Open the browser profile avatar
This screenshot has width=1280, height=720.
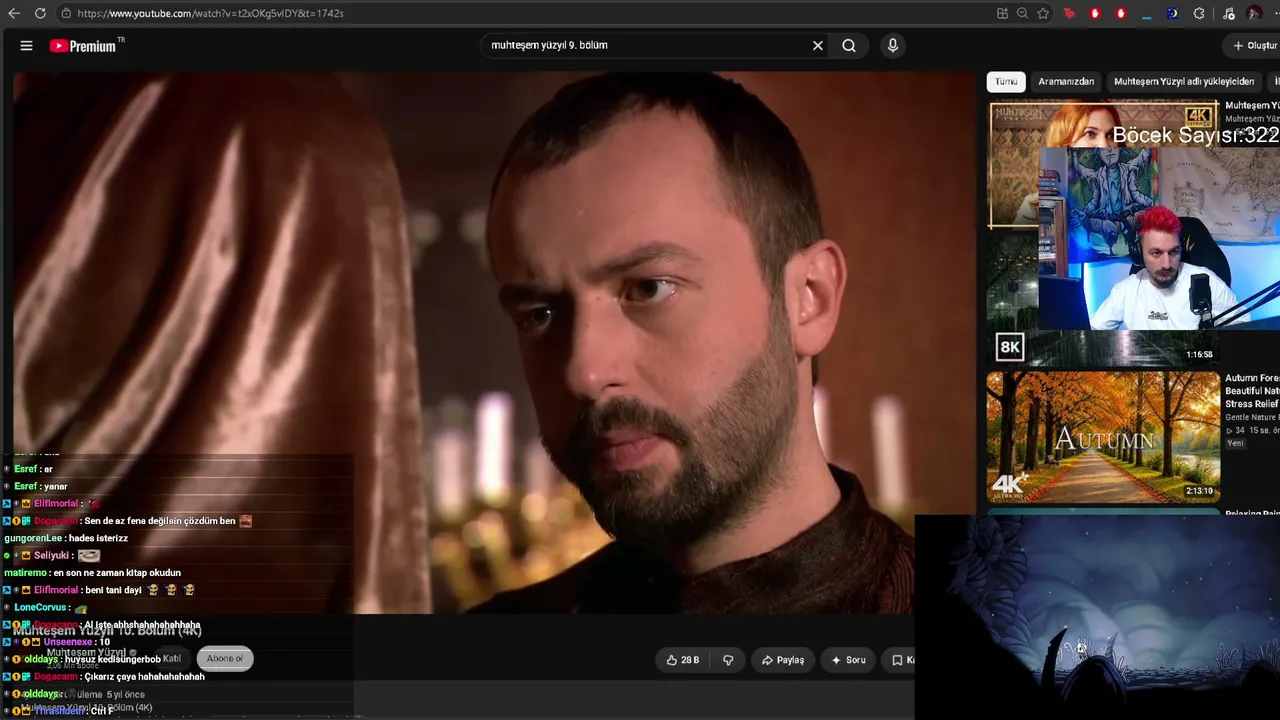click(1254, 13)
